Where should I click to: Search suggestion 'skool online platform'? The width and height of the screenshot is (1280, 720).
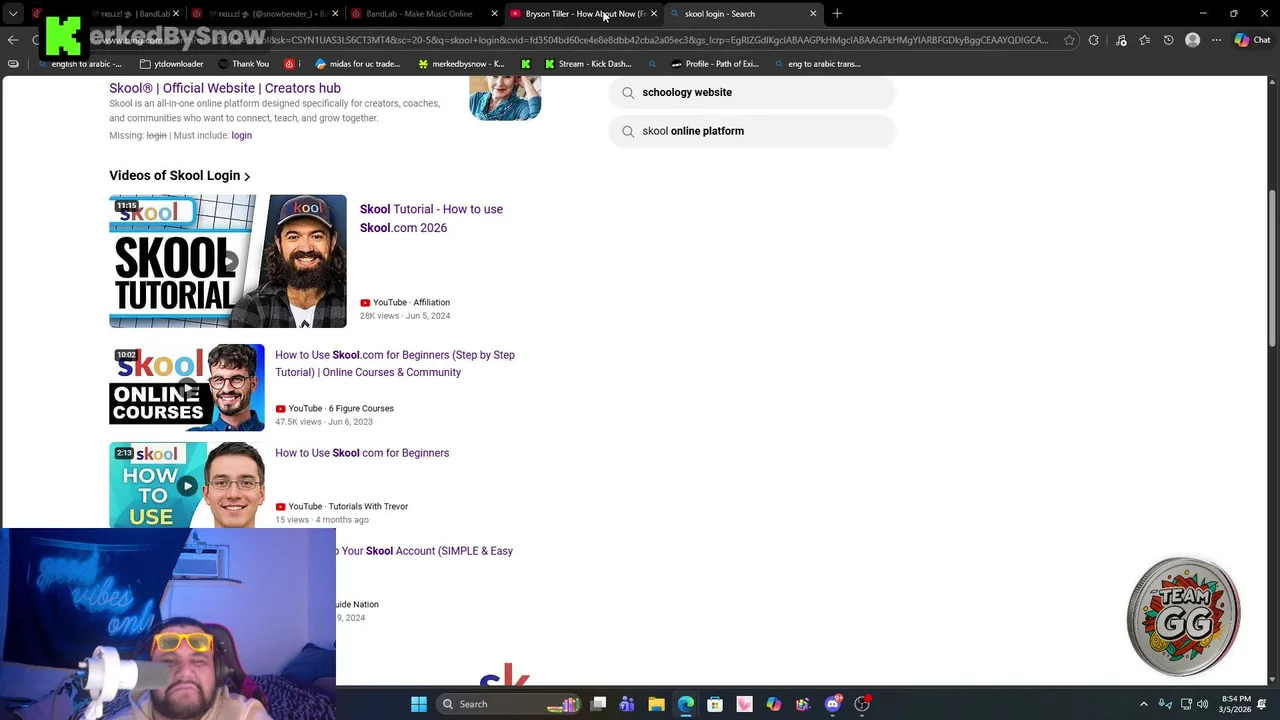click(x=751, y=131)
